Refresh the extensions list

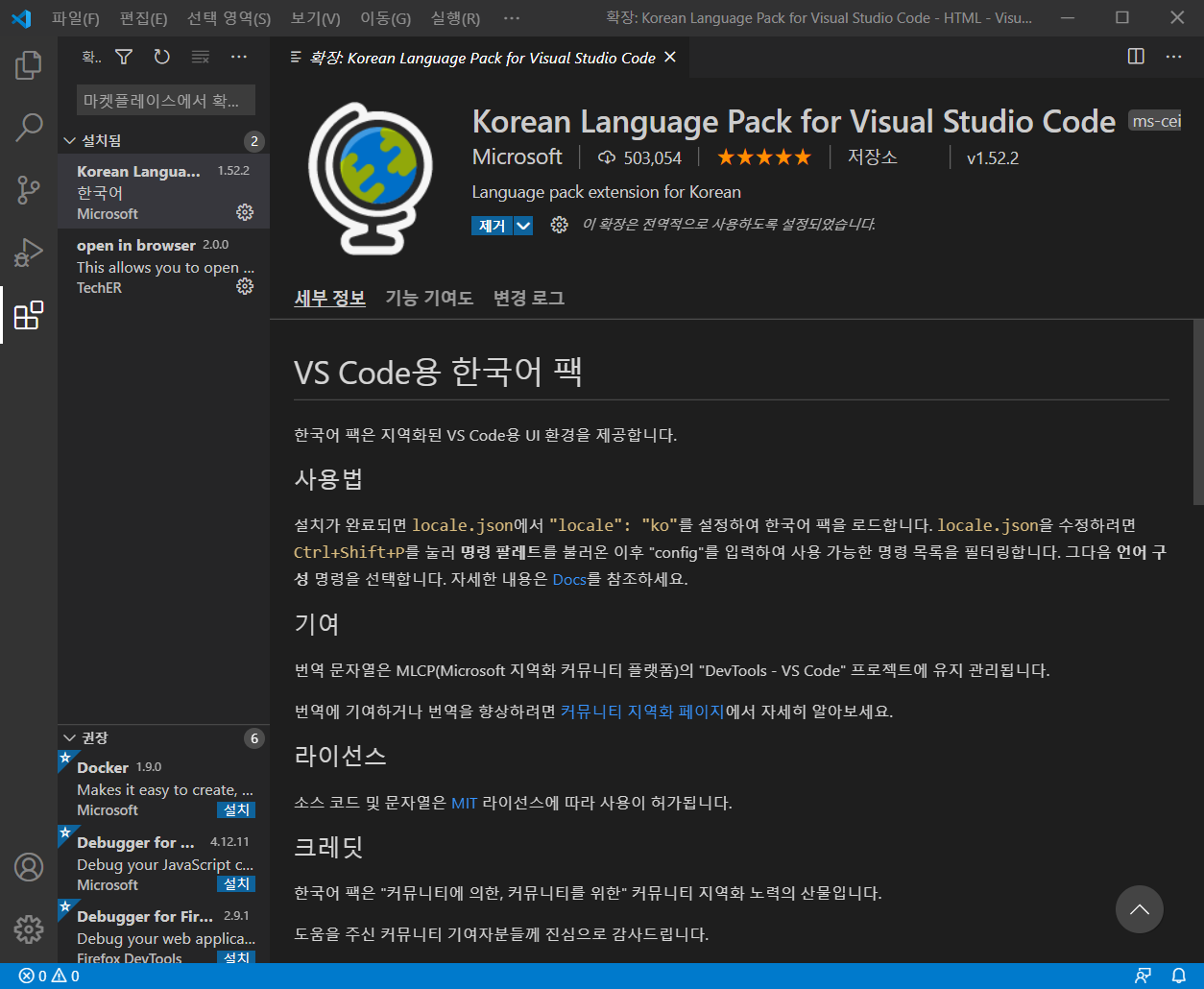[162, 57]
